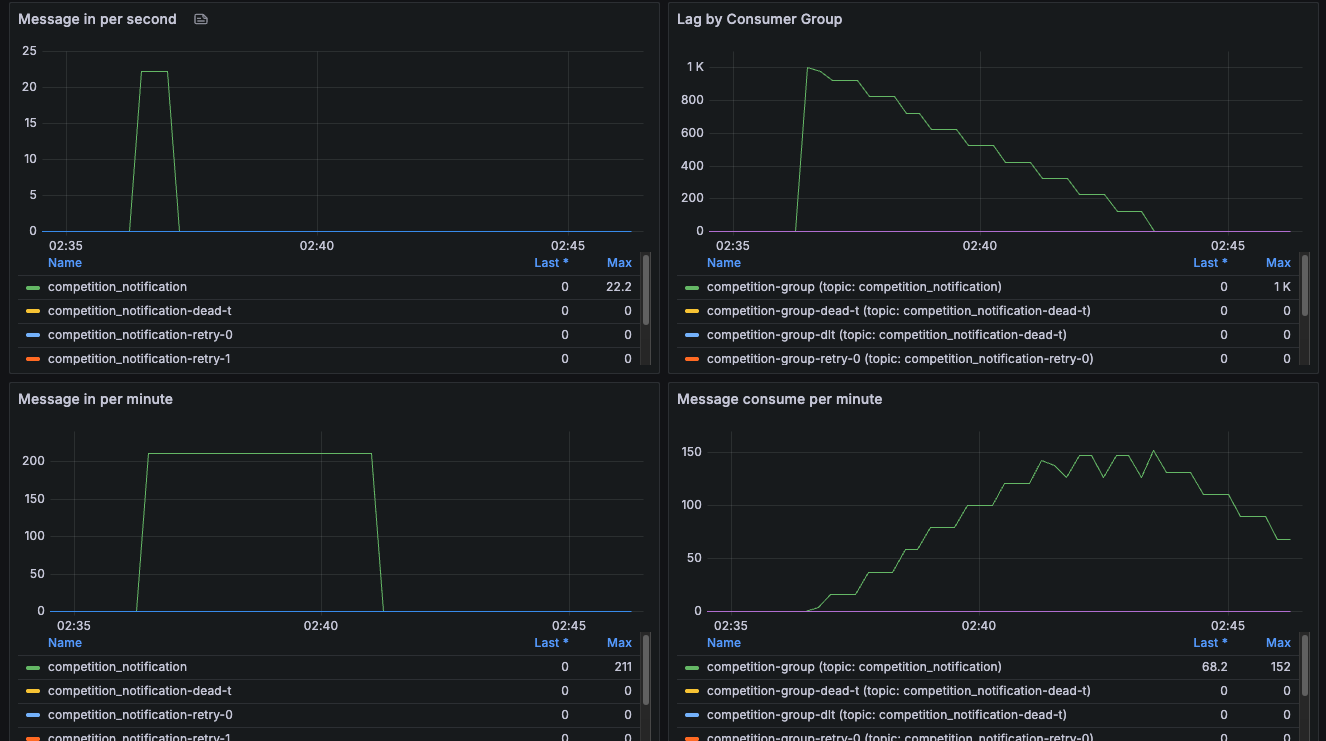Open the Lag by Consumer Group panel title menu
1326x741 pixels.
pyautogui.click(x=760, y=19)
